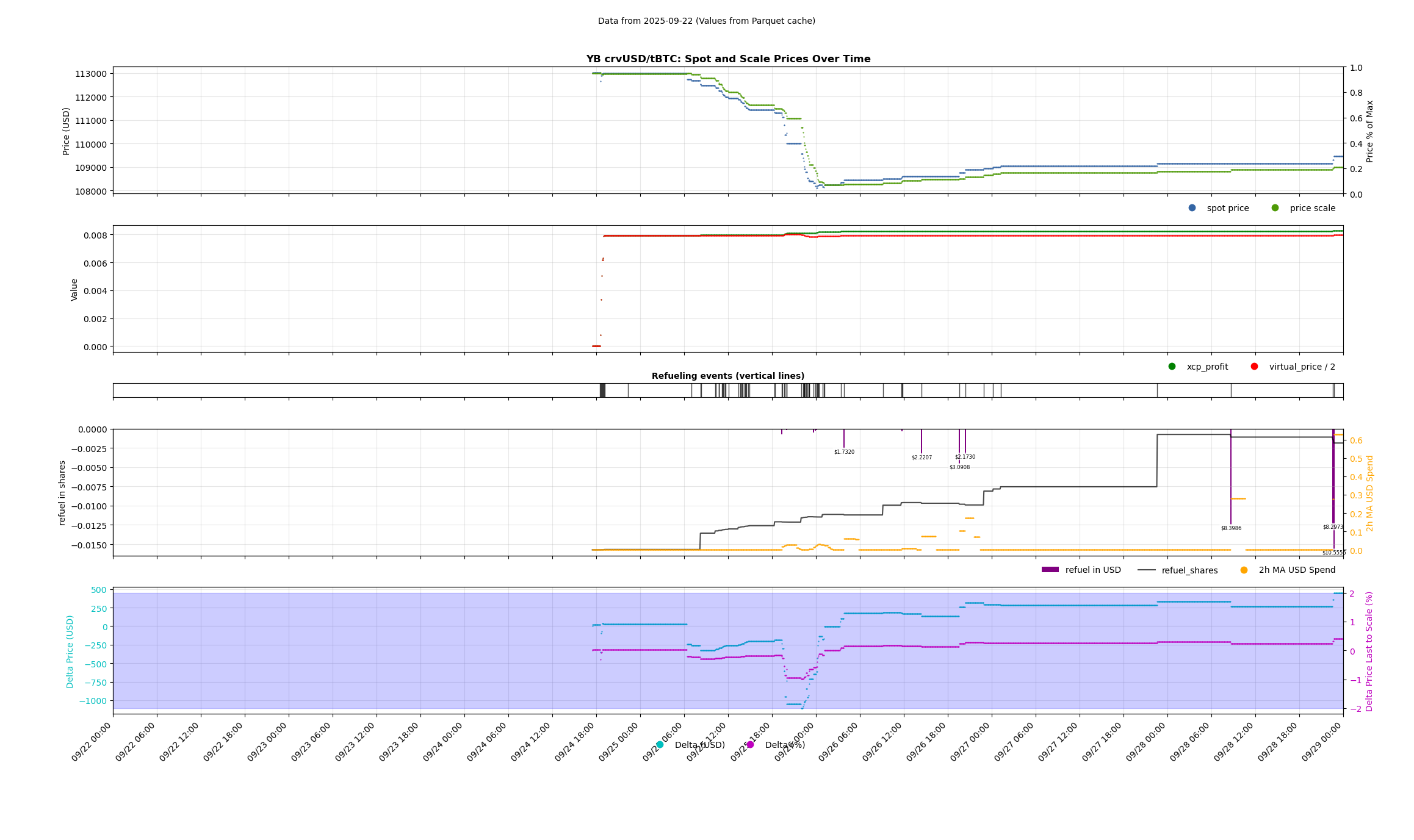Click the 09/27 12:00 x-axis tick label
The height and width of the screenshot is (840, 1414).
[1058, 742]
